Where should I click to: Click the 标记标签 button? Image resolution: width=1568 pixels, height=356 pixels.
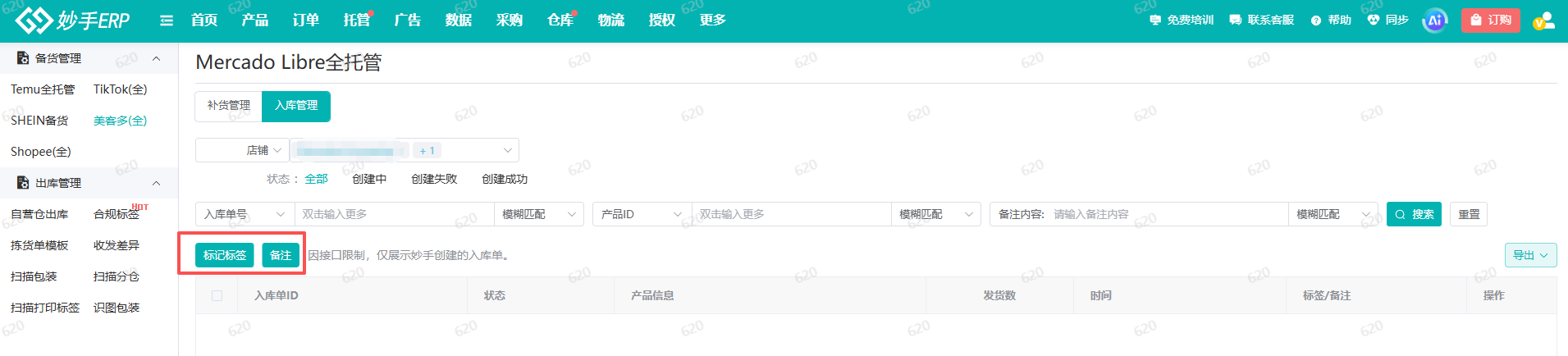tap(225, 255)
